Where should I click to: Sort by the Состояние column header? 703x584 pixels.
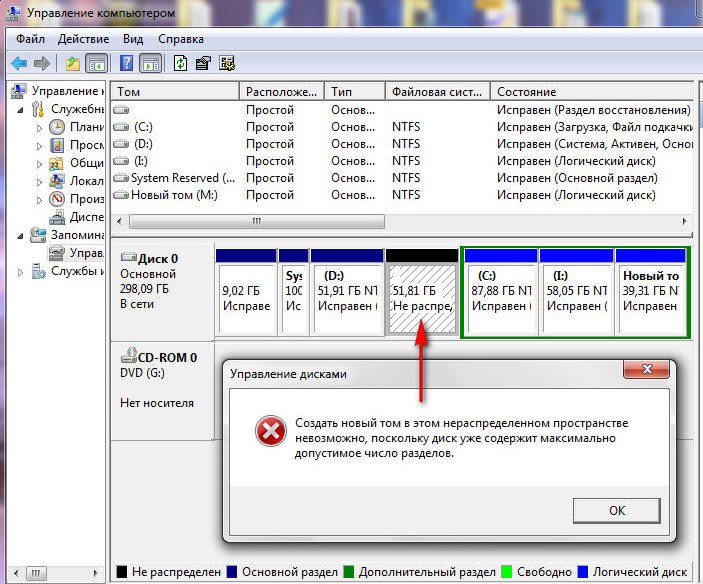592,91
